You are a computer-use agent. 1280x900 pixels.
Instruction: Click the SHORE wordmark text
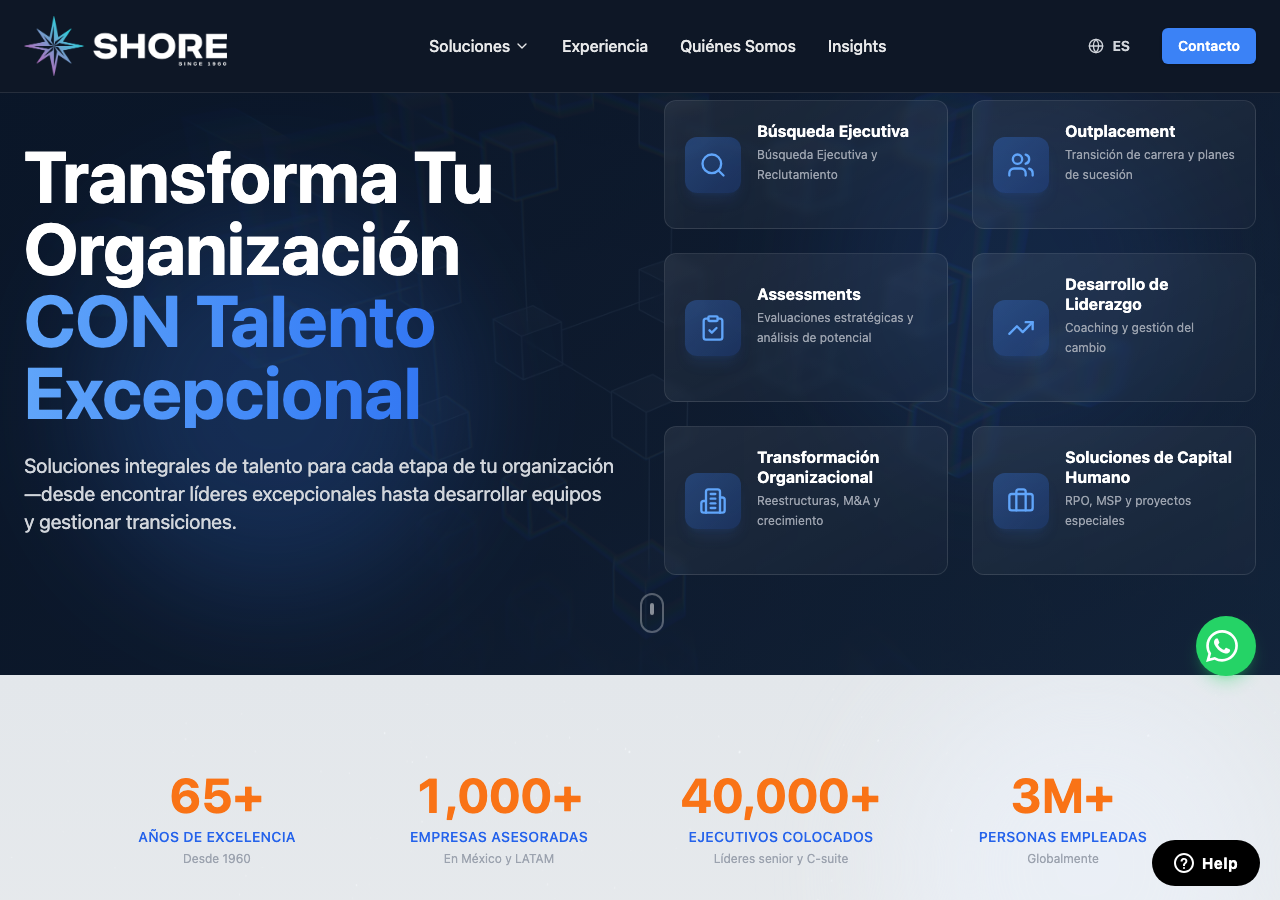pos(160,46)
